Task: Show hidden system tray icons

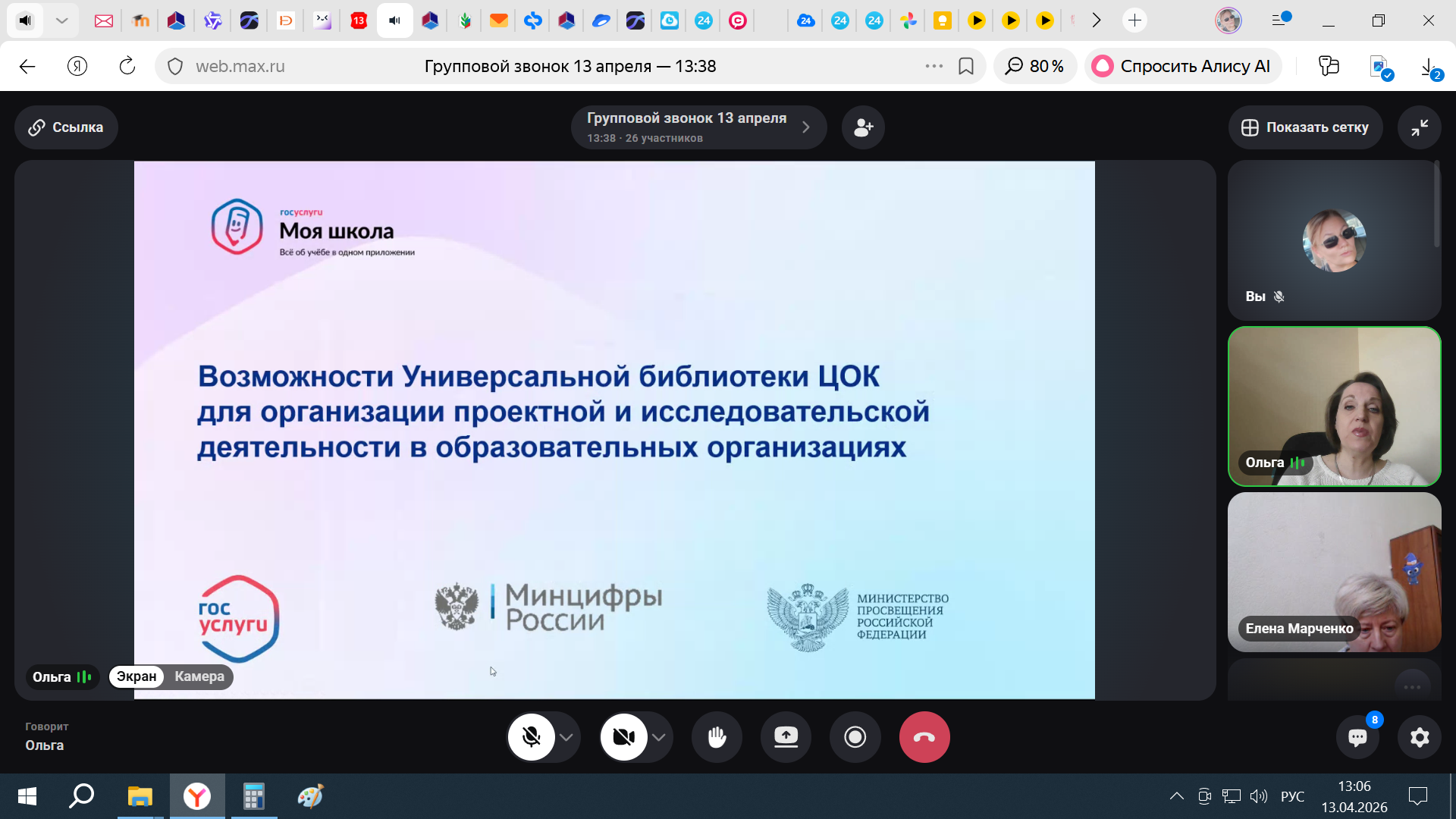Action: [x=1176, y=796]
